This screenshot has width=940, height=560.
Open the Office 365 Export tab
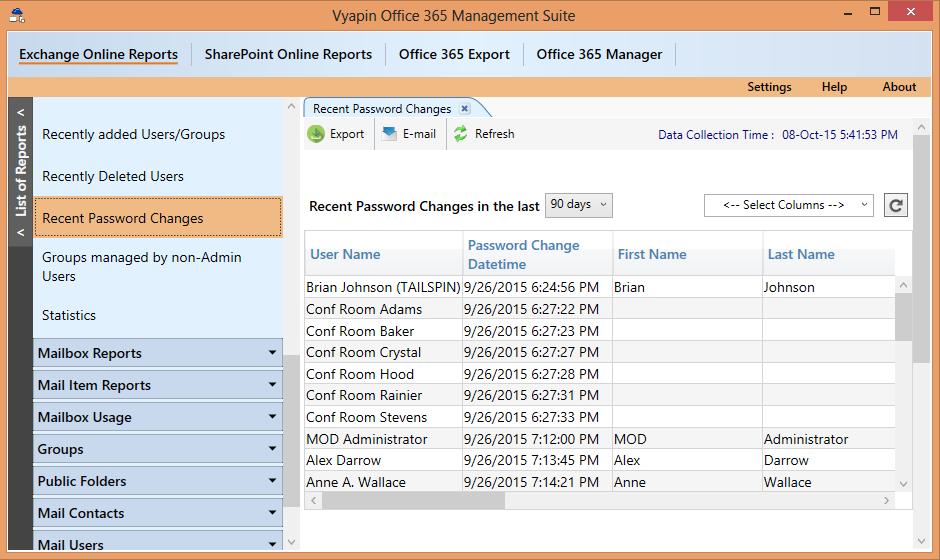pyautogui.click(x=454, y=55)
